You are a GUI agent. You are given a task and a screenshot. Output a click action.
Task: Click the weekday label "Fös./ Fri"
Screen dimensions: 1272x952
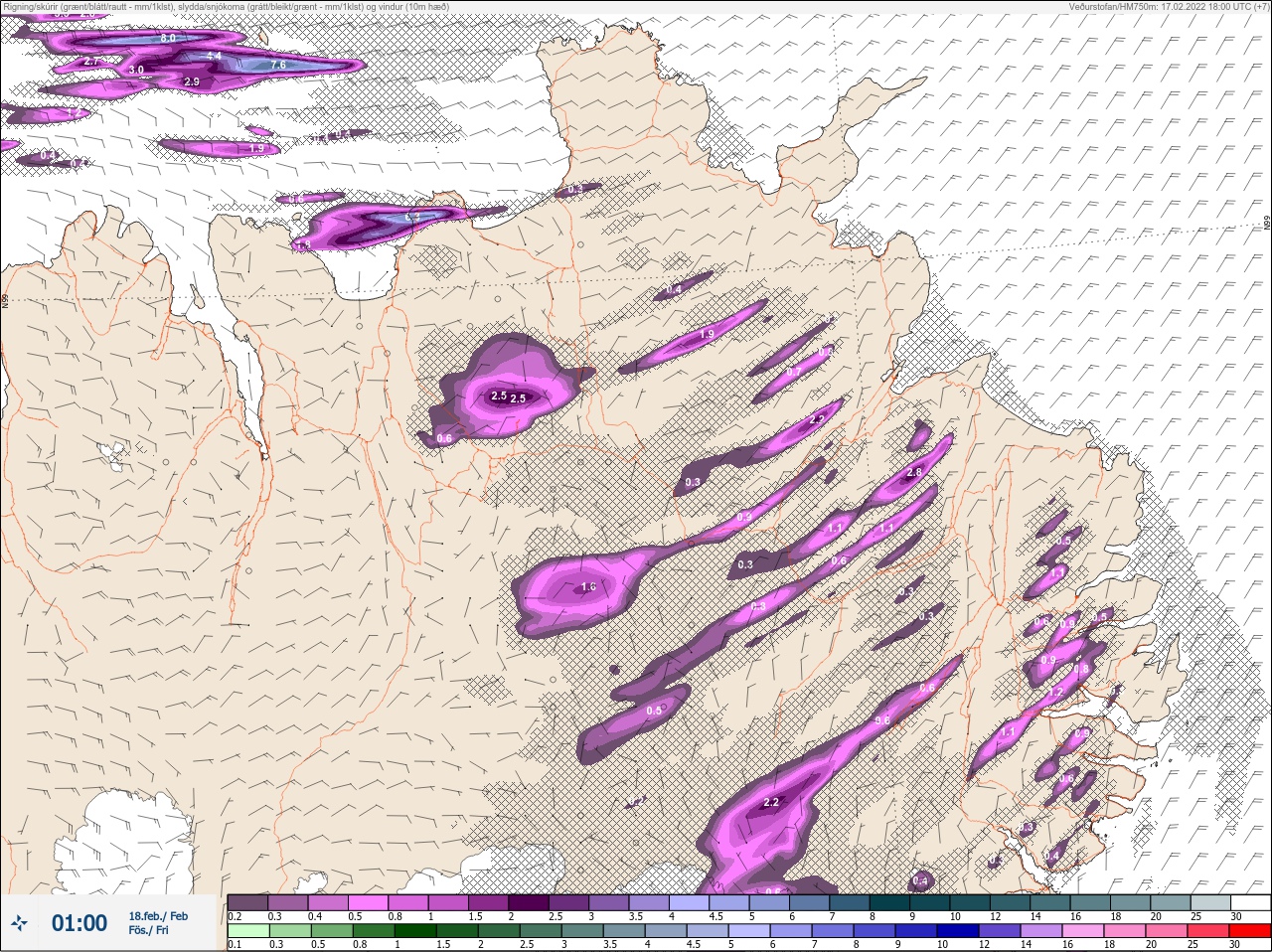[148, 930]
